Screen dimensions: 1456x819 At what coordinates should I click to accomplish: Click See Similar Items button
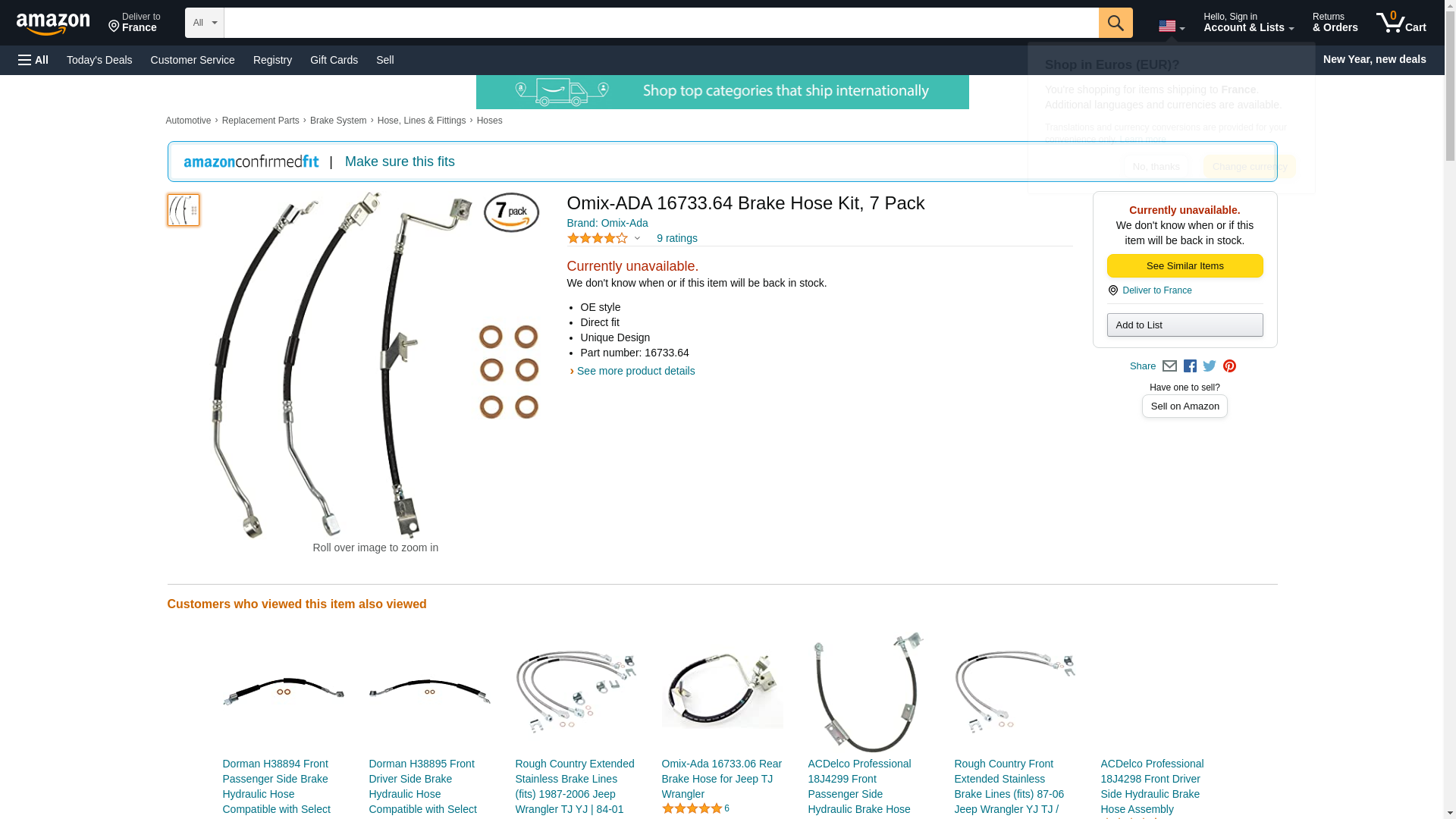point(1185,266)
